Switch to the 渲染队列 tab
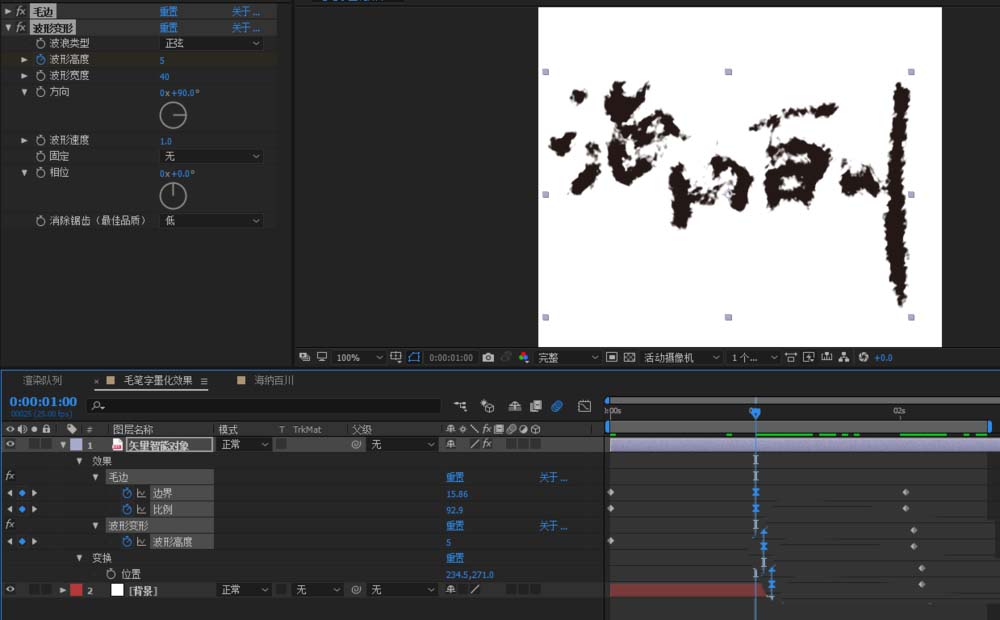Screen dimensions: 1000x620 coord(42,381)
